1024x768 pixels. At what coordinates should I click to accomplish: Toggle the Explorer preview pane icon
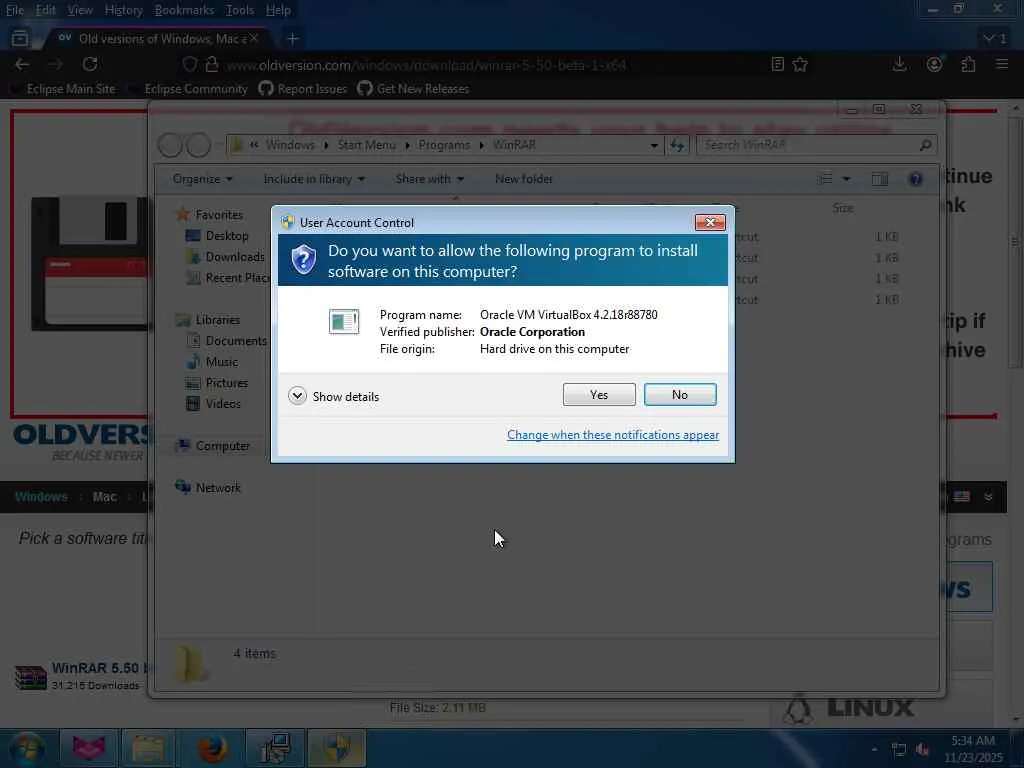tap(880, 179)
